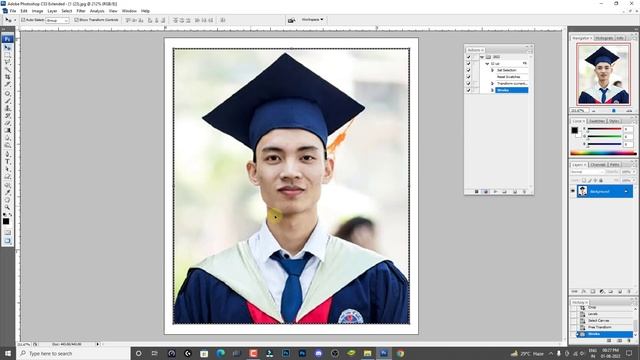Image resolution: width=640 pixels, height=360 pixels.
Task: Select the Lasso tool
Action: (7, 62)
